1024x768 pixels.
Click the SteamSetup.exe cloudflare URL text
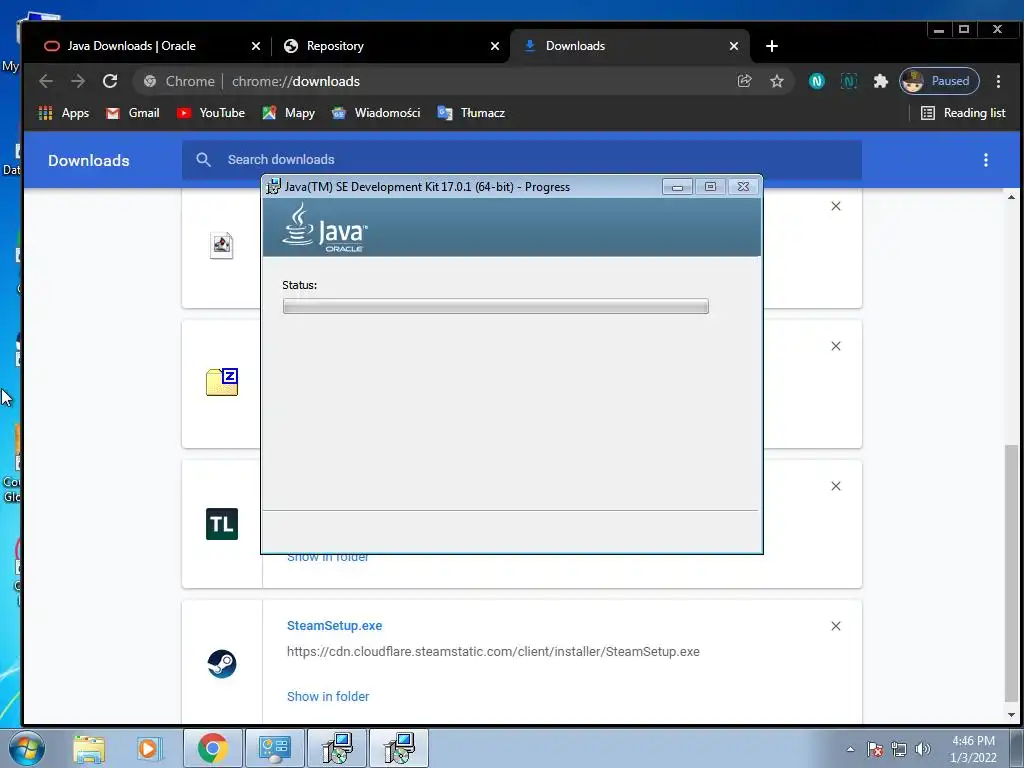(493, 652)
